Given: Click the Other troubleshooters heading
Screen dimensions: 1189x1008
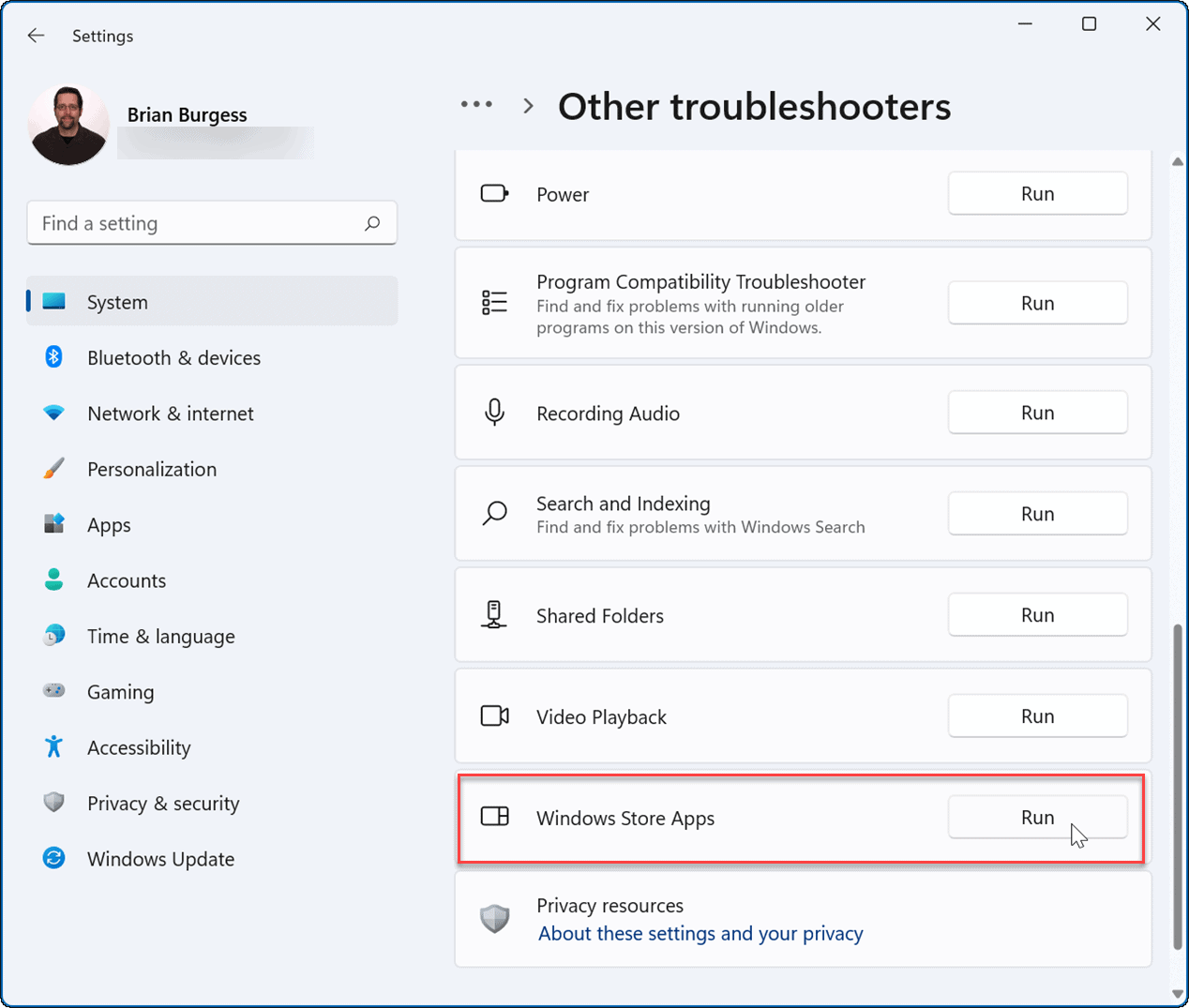Looking at the screenshot, I should point(754,107).
